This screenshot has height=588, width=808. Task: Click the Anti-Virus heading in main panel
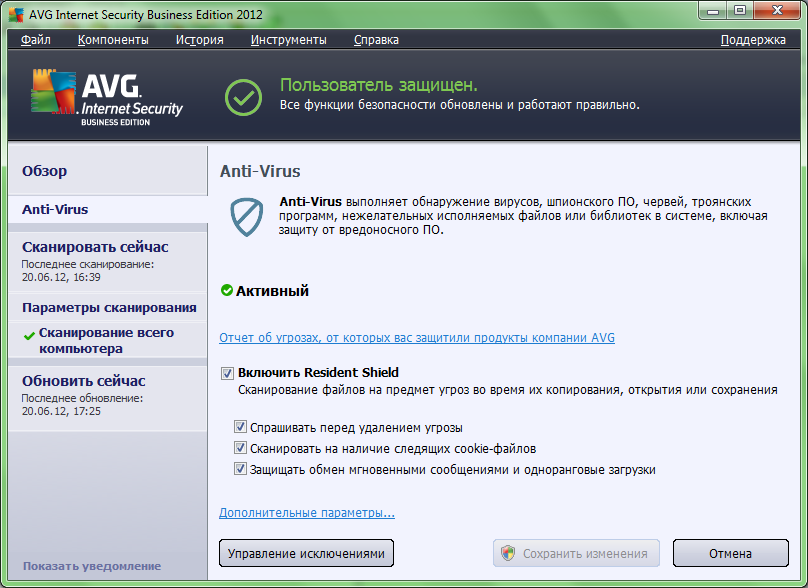pos(260,171)
